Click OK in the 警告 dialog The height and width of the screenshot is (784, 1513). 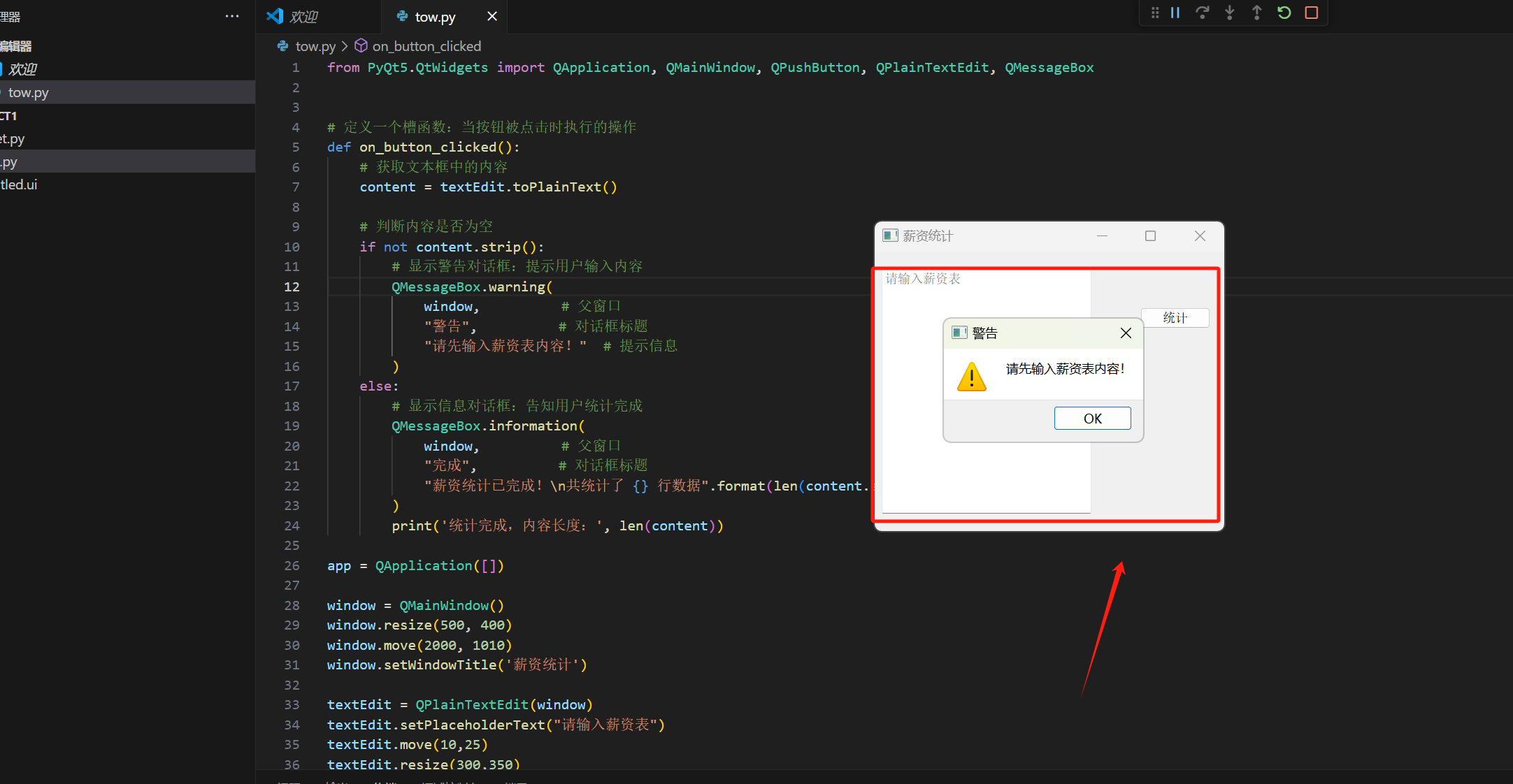point(1092,418)
